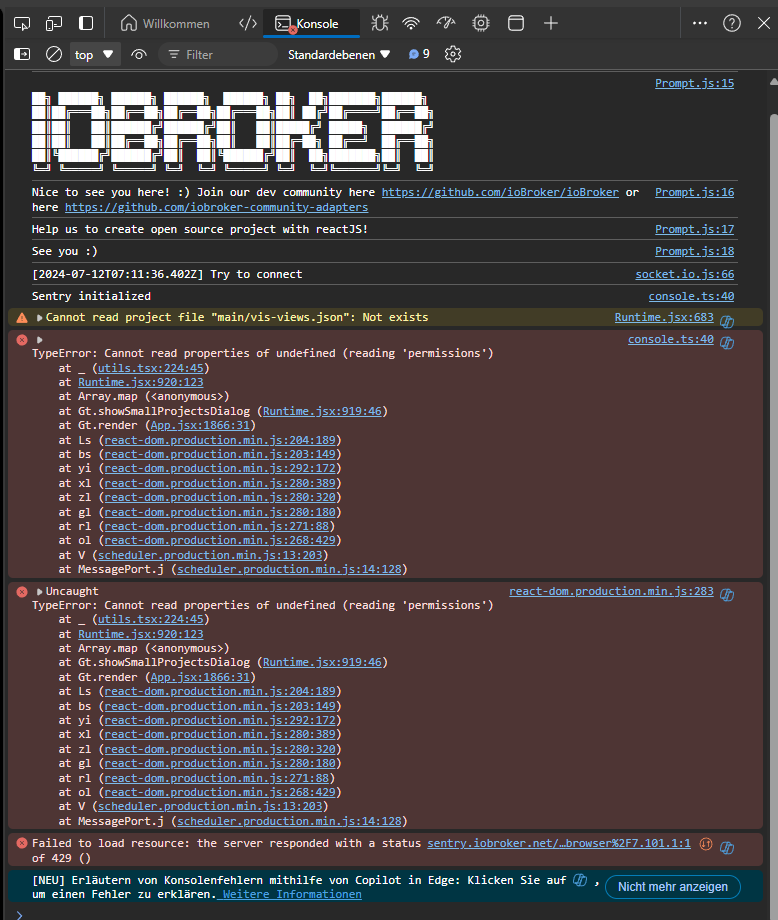Viewport: 778px width, 920px height.
Task: Open the iobroker-community-adapters GitHub link
Action: tap(216, 207)
